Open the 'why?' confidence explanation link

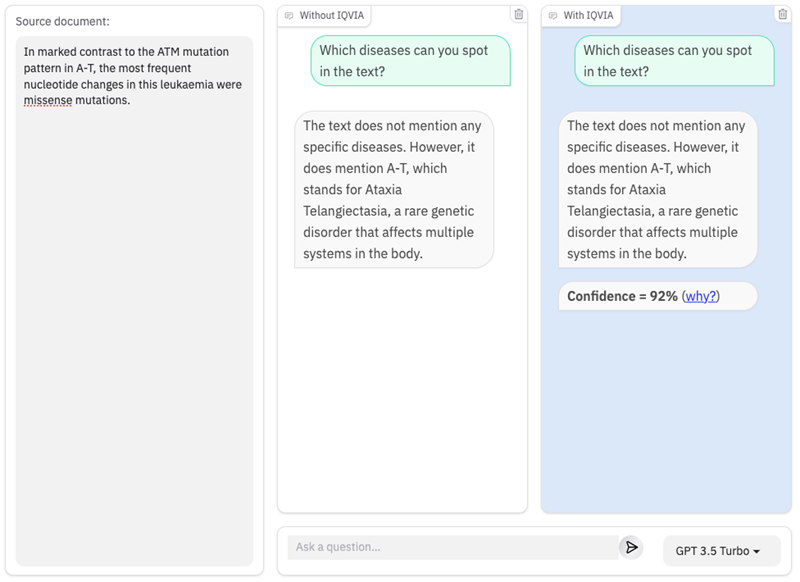tap(701, 296)
